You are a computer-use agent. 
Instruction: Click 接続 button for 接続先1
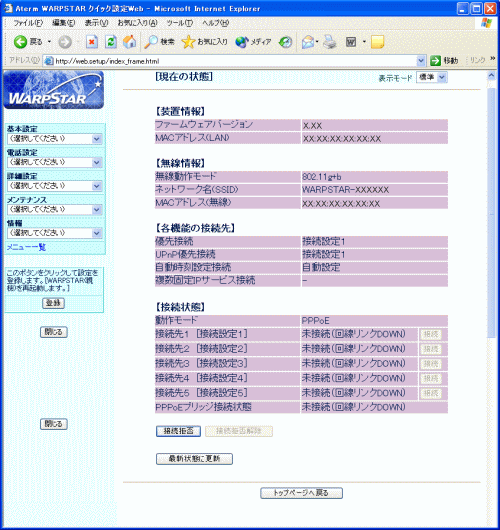(x=431, y=335)
